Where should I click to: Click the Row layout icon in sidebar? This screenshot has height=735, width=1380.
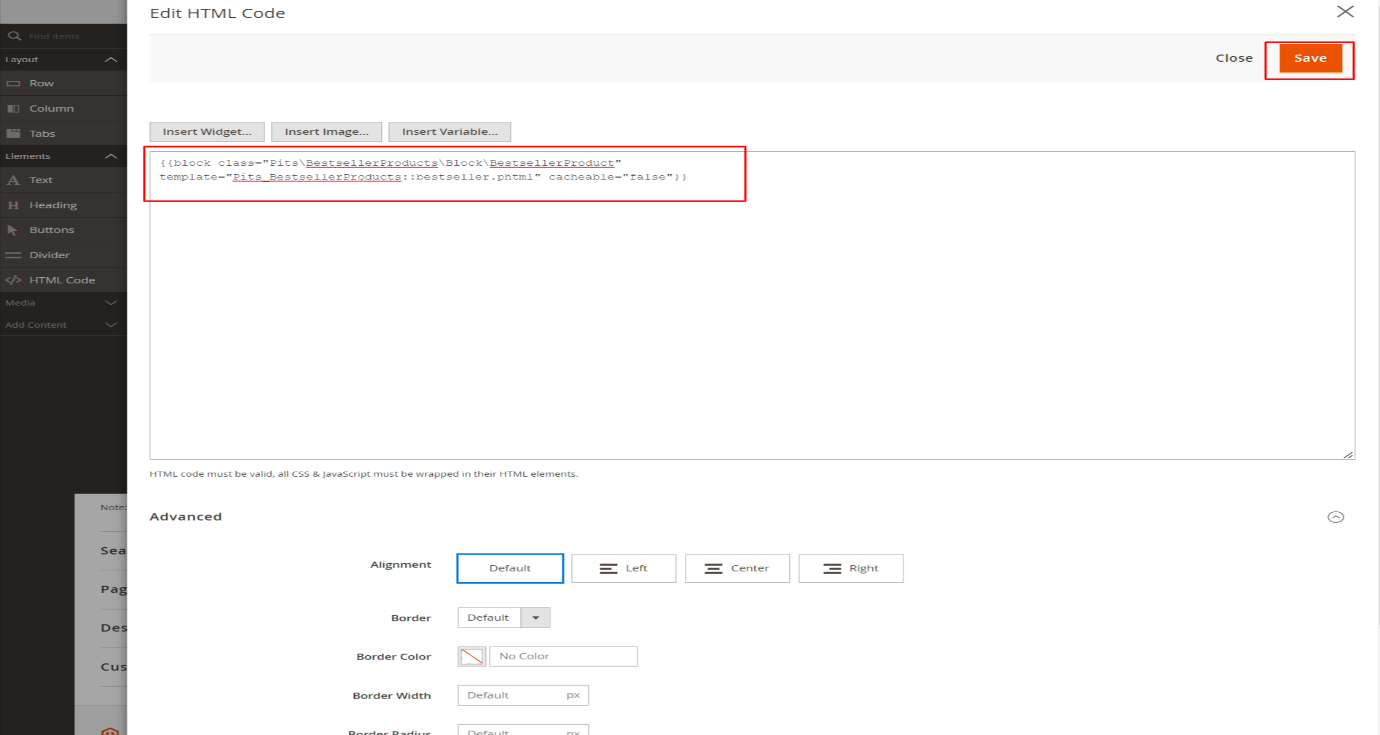pyautogui.click(x=14, y=83)
